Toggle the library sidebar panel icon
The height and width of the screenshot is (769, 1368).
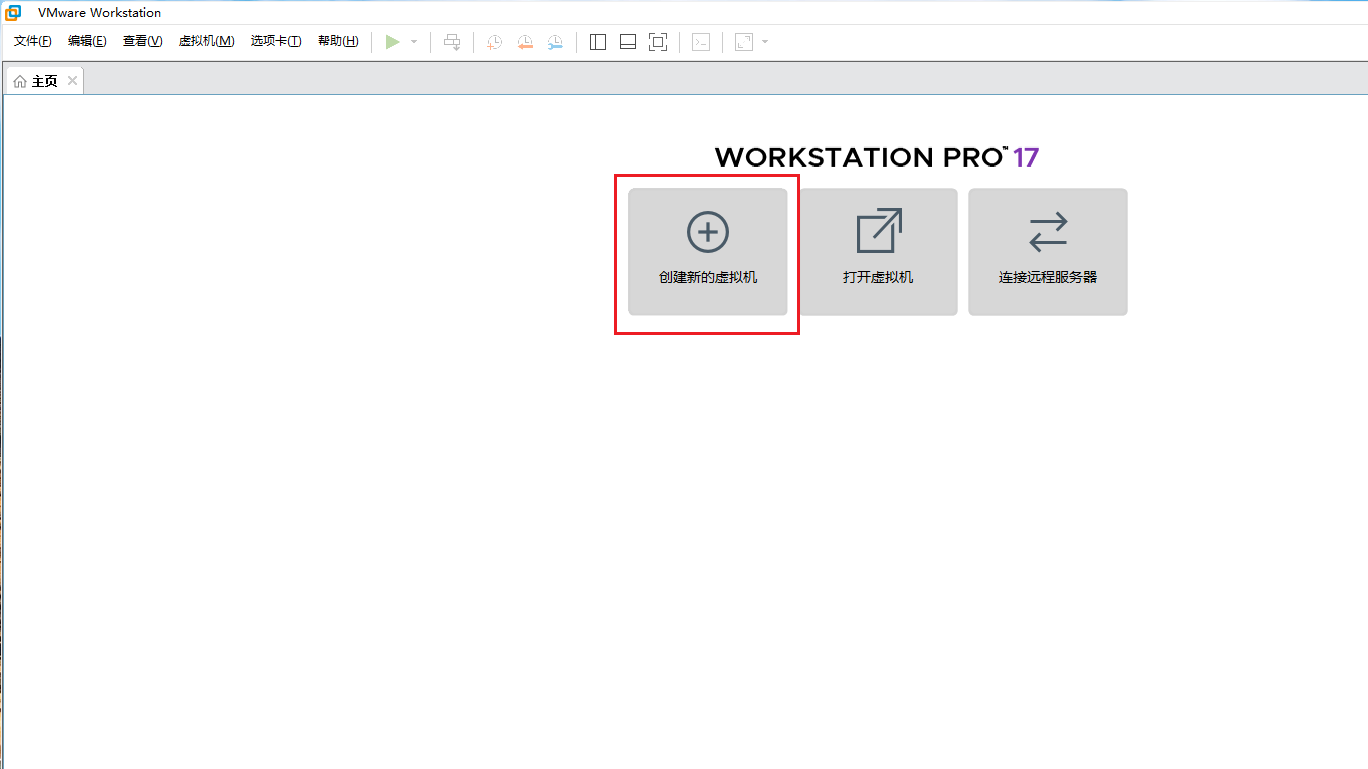tap(598, 42)
